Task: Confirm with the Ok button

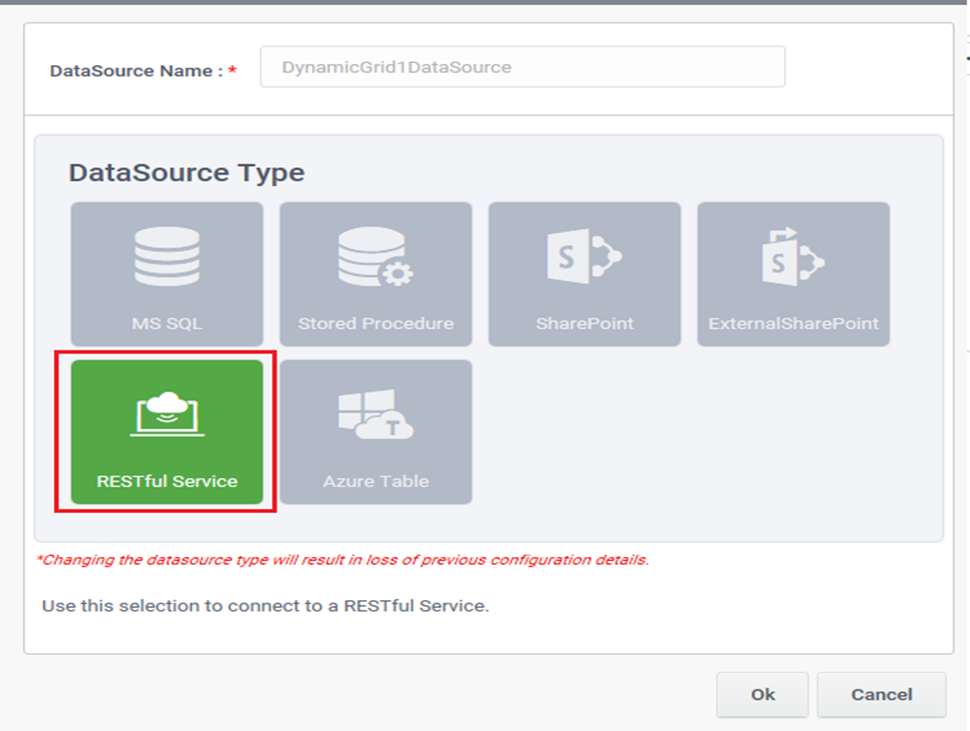Action: [762, 695]
